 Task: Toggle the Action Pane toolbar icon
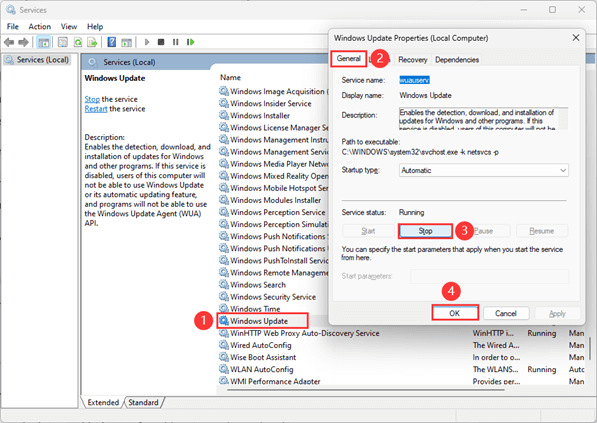(126, 42)
